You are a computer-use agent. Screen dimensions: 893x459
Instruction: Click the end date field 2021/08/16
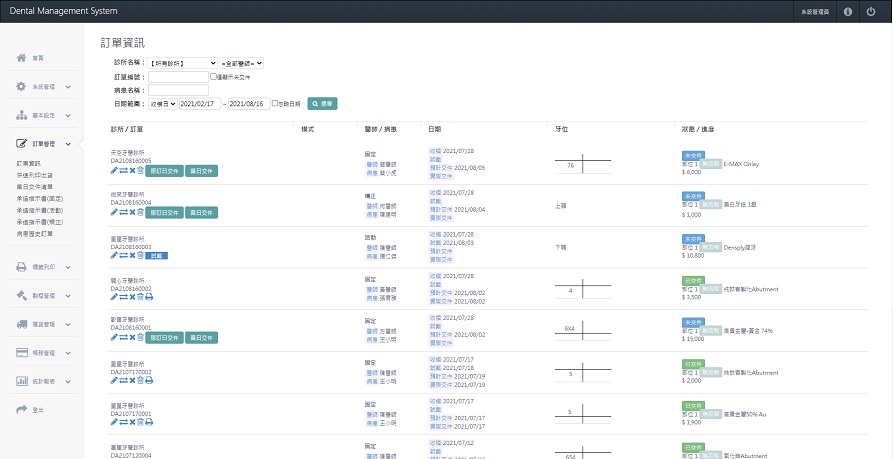(249, 104)
